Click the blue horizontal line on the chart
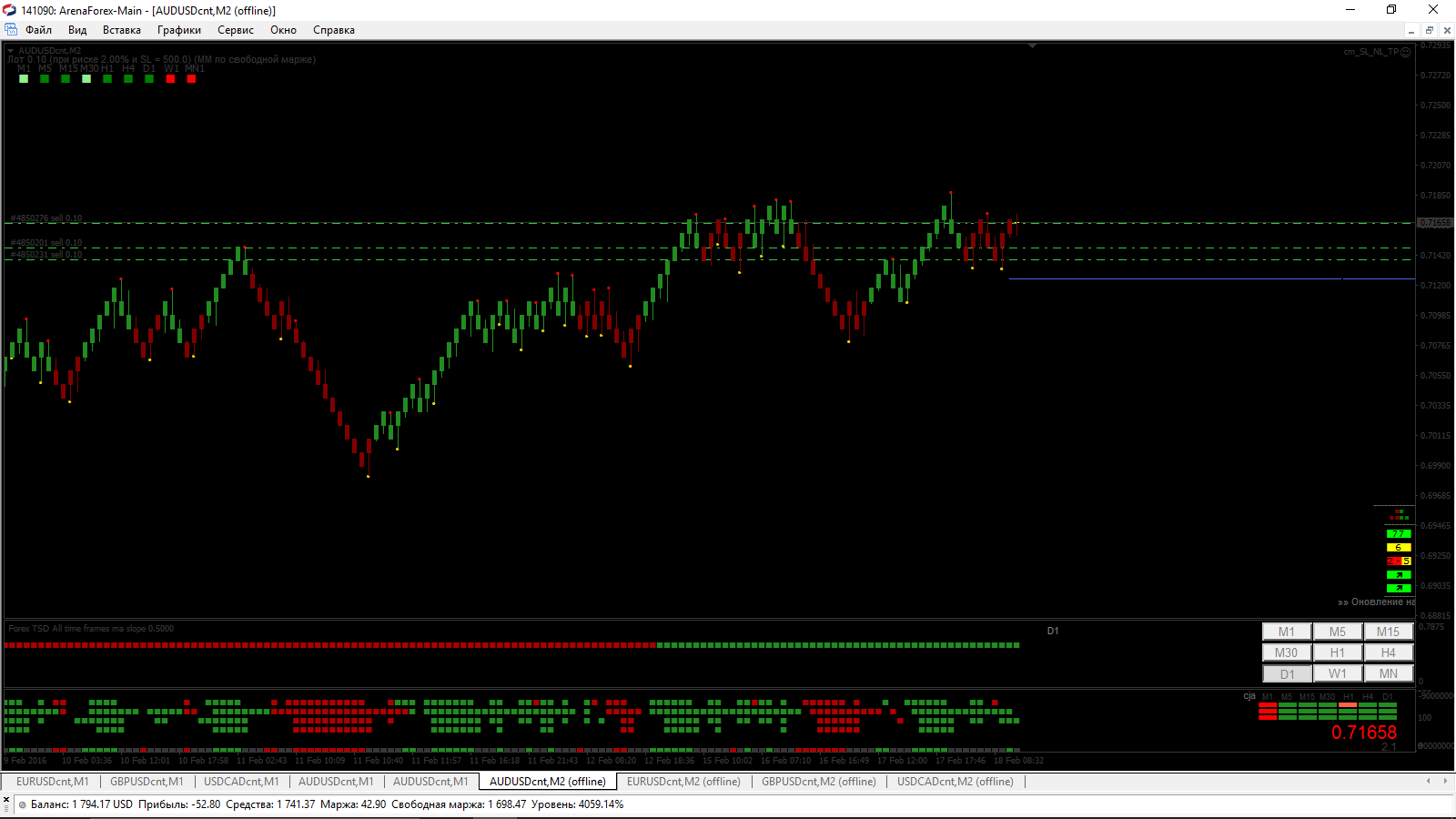This screenshot has width=1456, height=819. [x=1210, y=278]
